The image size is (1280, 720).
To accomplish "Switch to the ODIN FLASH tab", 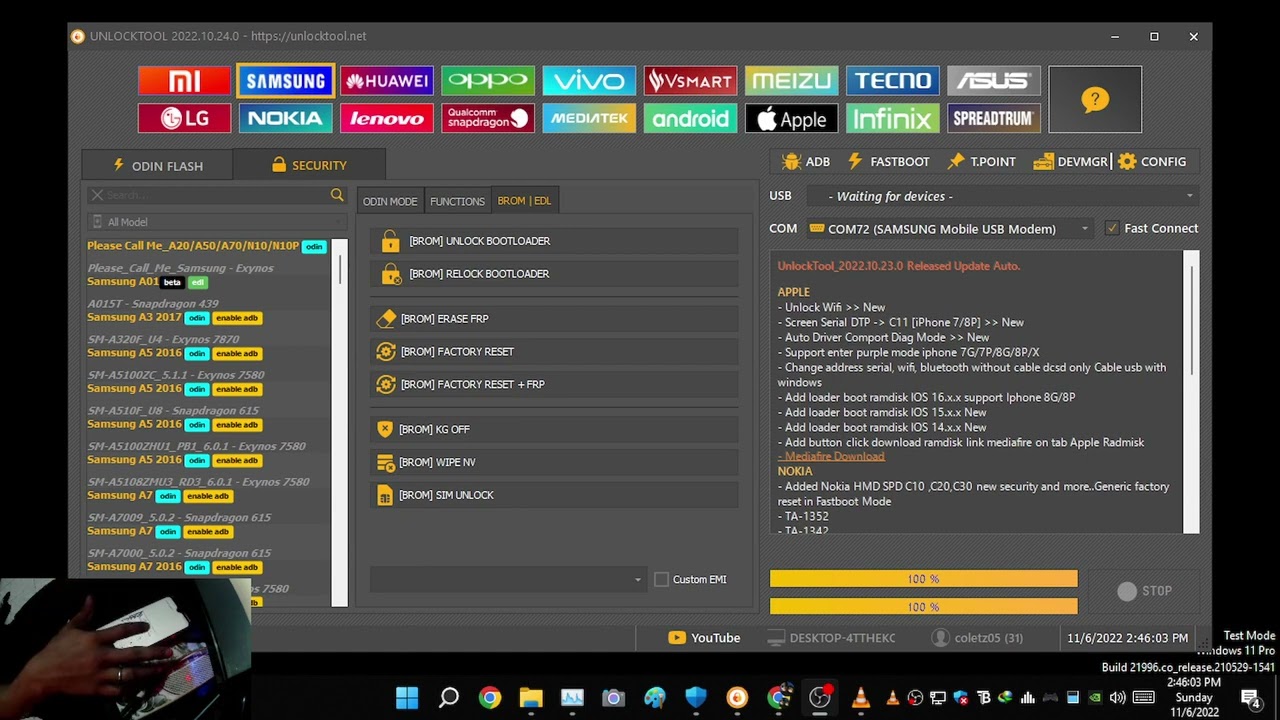I will tap(157, 165).
